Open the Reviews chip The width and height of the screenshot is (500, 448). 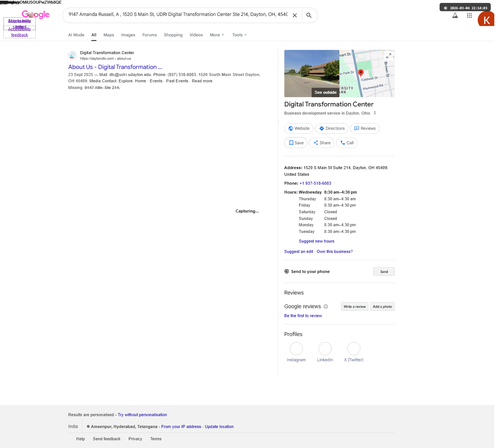click(365, 128)
